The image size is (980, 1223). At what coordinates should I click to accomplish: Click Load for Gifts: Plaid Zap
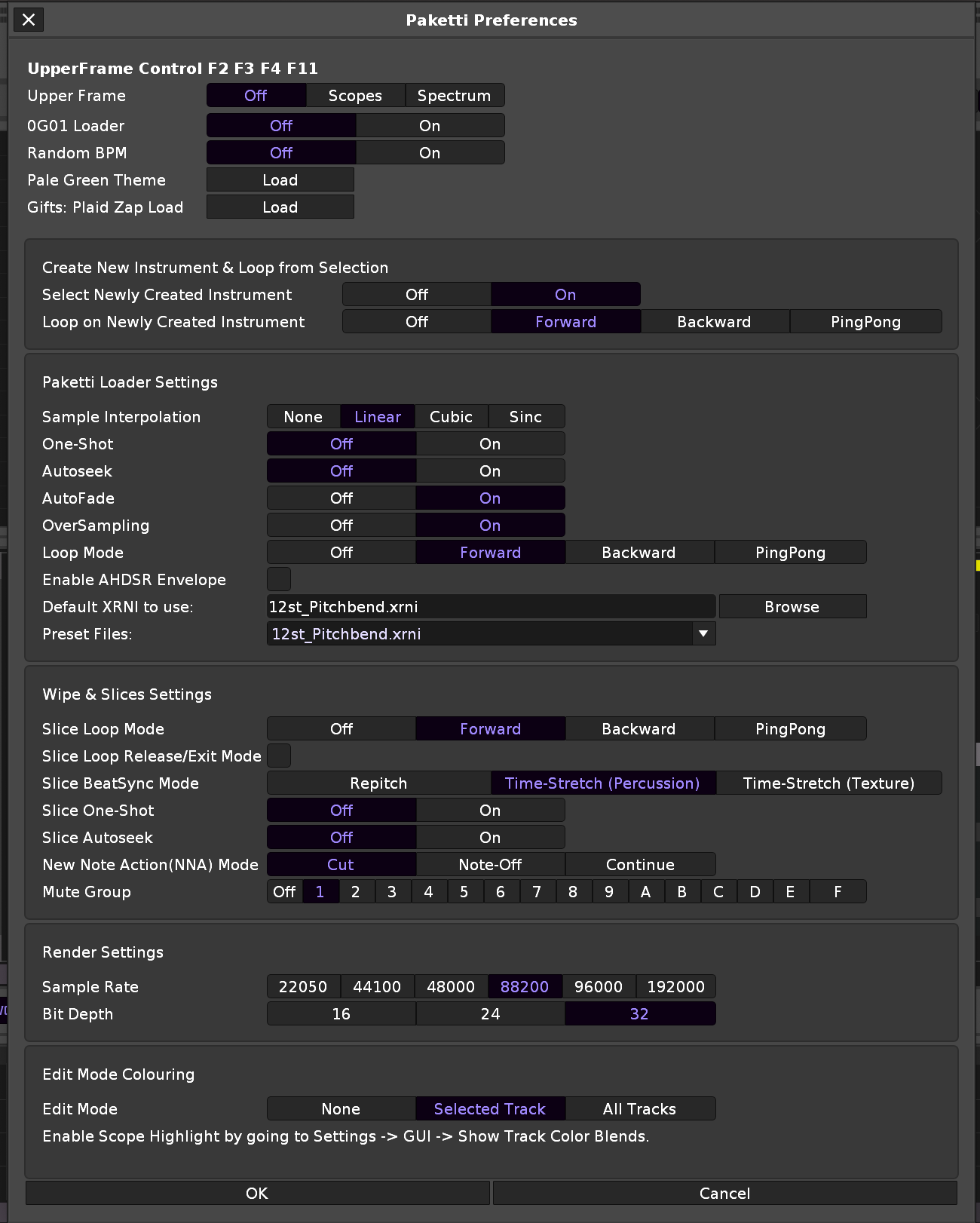(x=280, y=207)
